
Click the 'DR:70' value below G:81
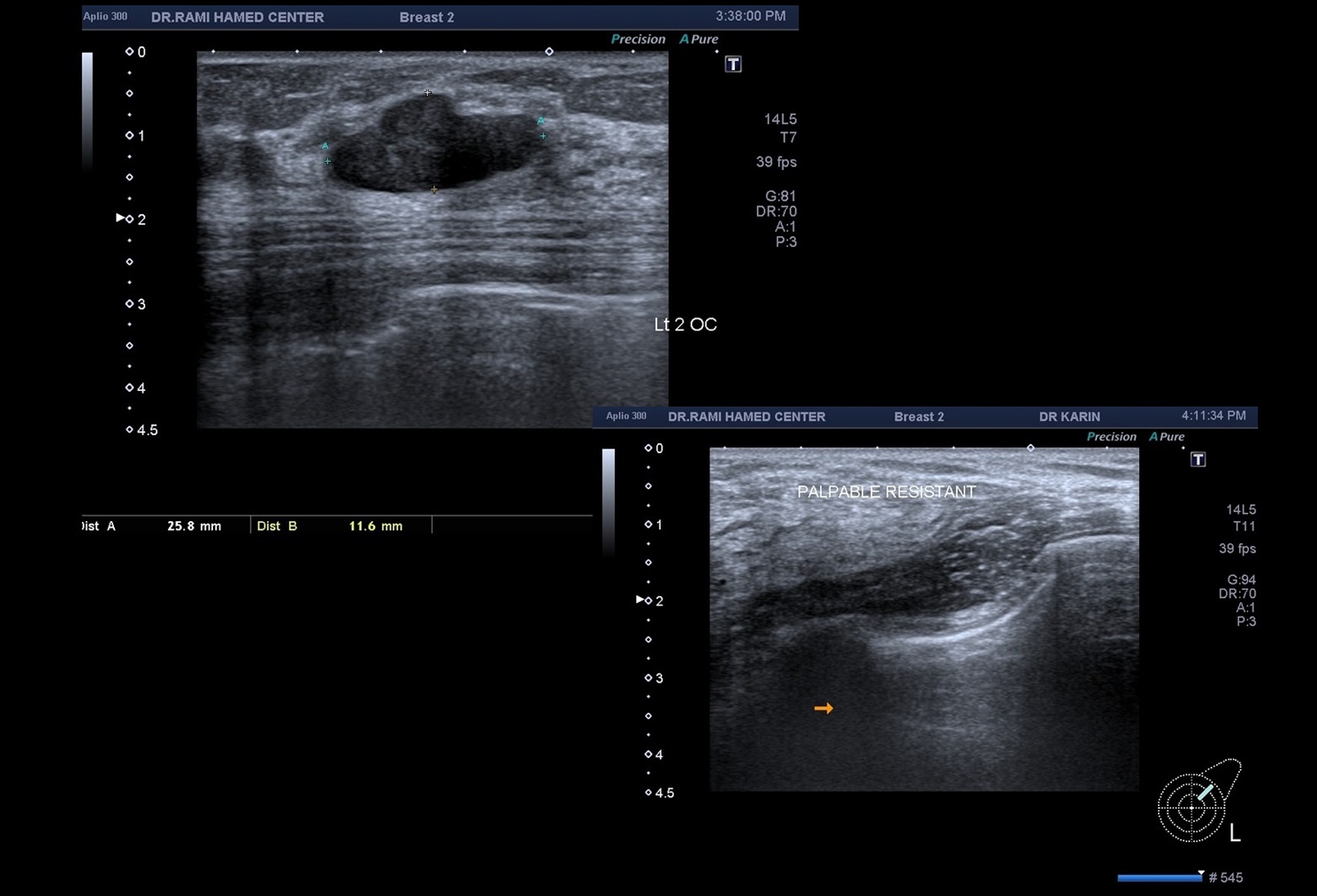[777, 211]
